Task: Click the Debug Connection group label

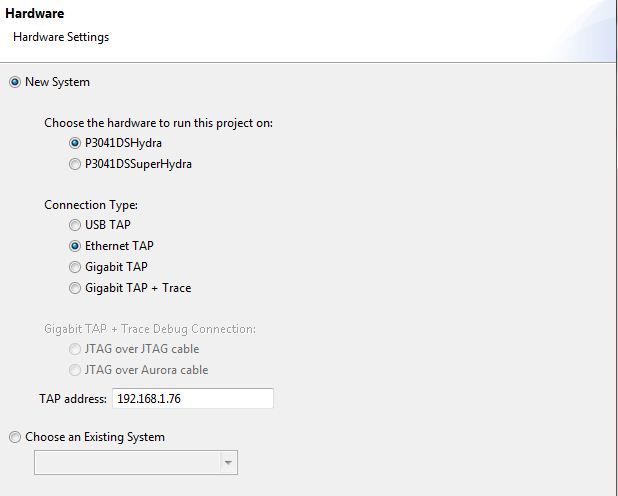Action: coord(150,329)
